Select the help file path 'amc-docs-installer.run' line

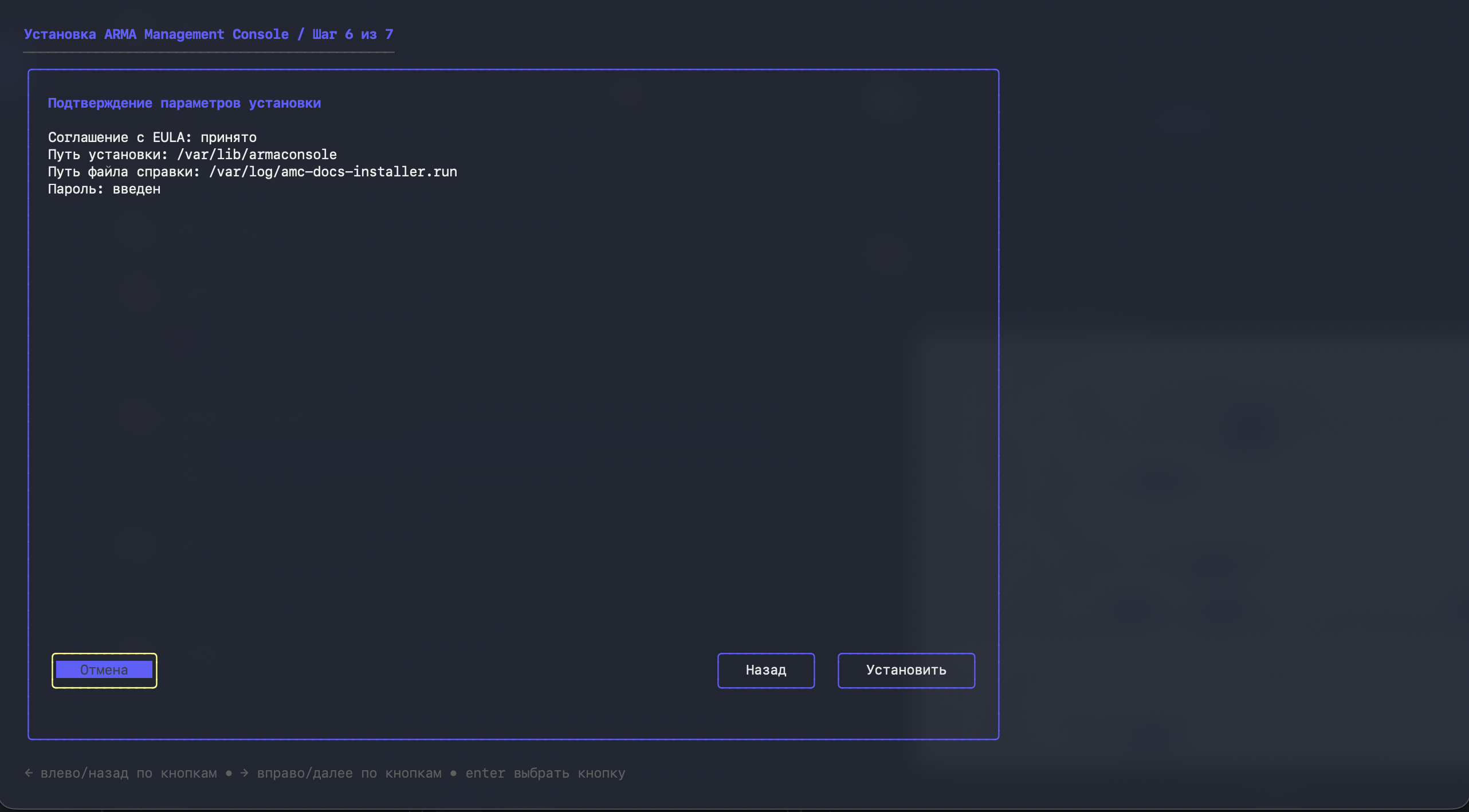(253, 172)
